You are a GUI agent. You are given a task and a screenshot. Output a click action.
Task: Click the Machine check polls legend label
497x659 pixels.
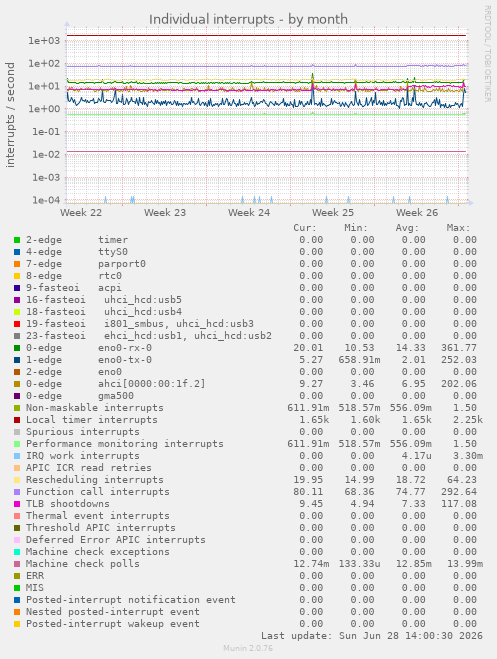[83, 564]
